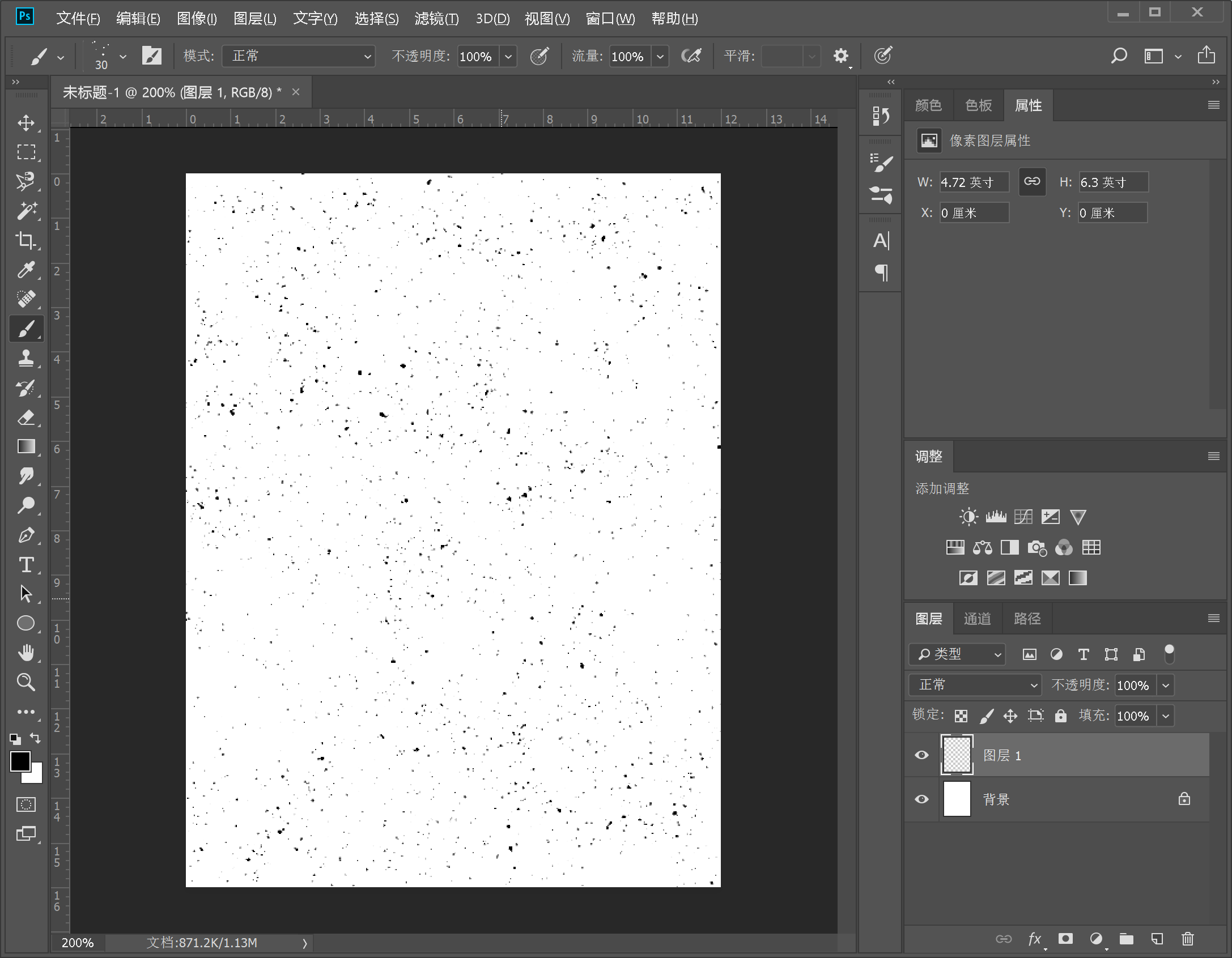This screenshot has width=1232, height=958.
Task: Expand the 不透明度 dropdown in options bar
Action: 508,56
